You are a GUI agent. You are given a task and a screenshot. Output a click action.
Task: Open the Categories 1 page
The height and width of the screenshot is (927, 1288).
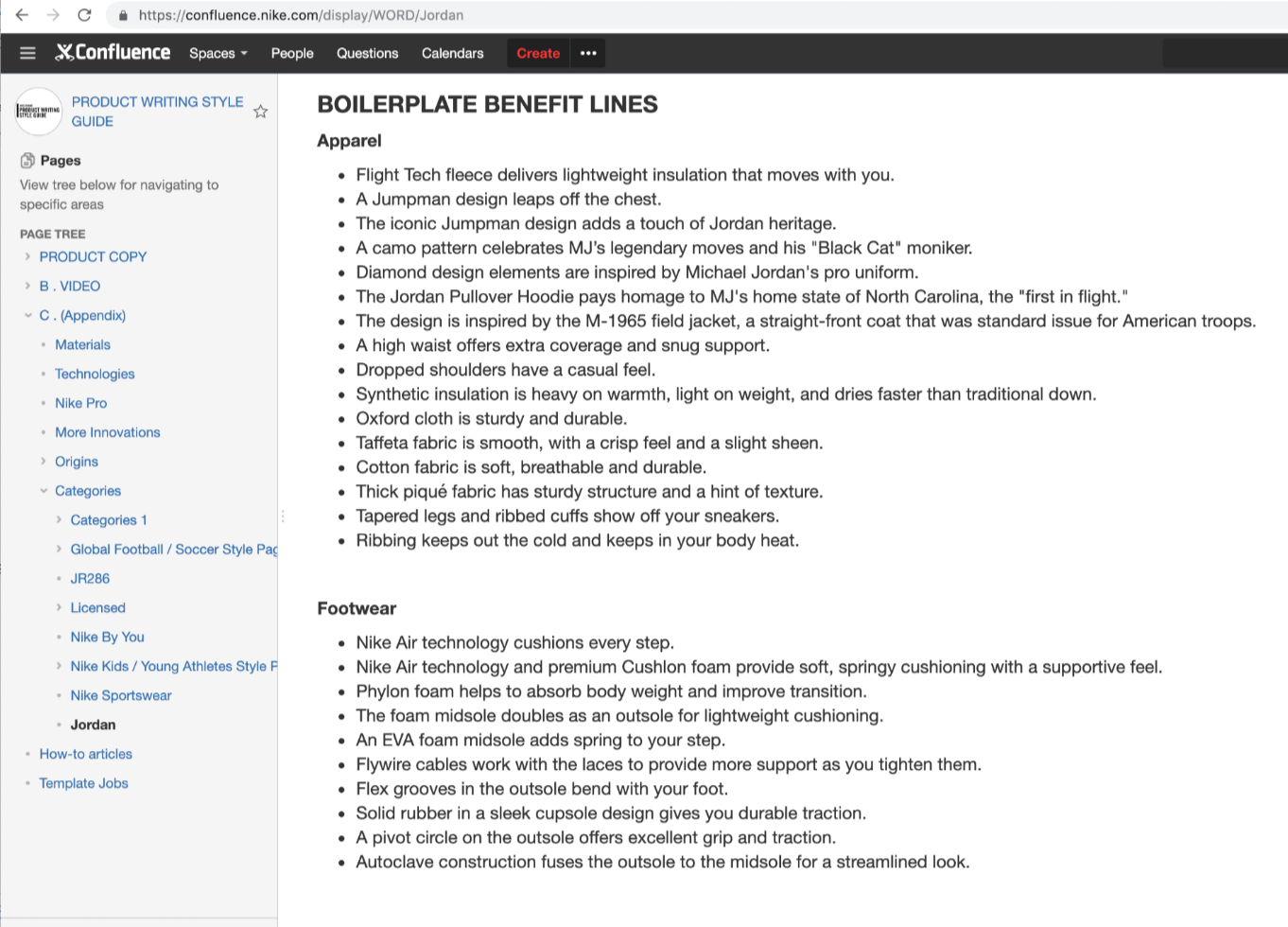tap(109, 520)
